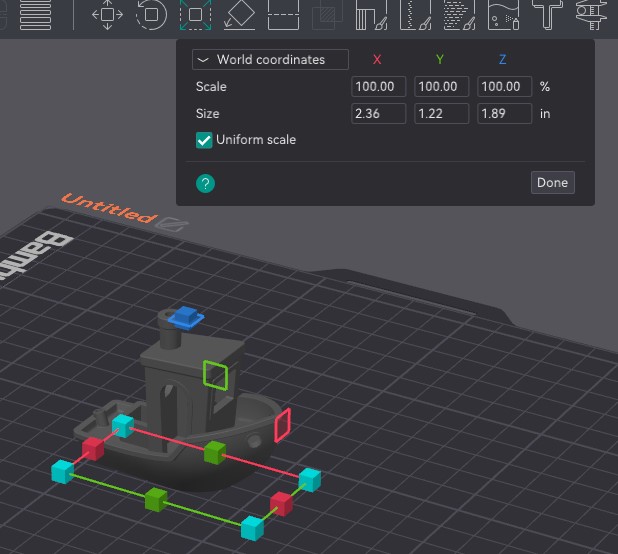Screen dimensions: 618x554
Task: Click the "Uniform scale" label text
Action: click(x=256, y=140)
